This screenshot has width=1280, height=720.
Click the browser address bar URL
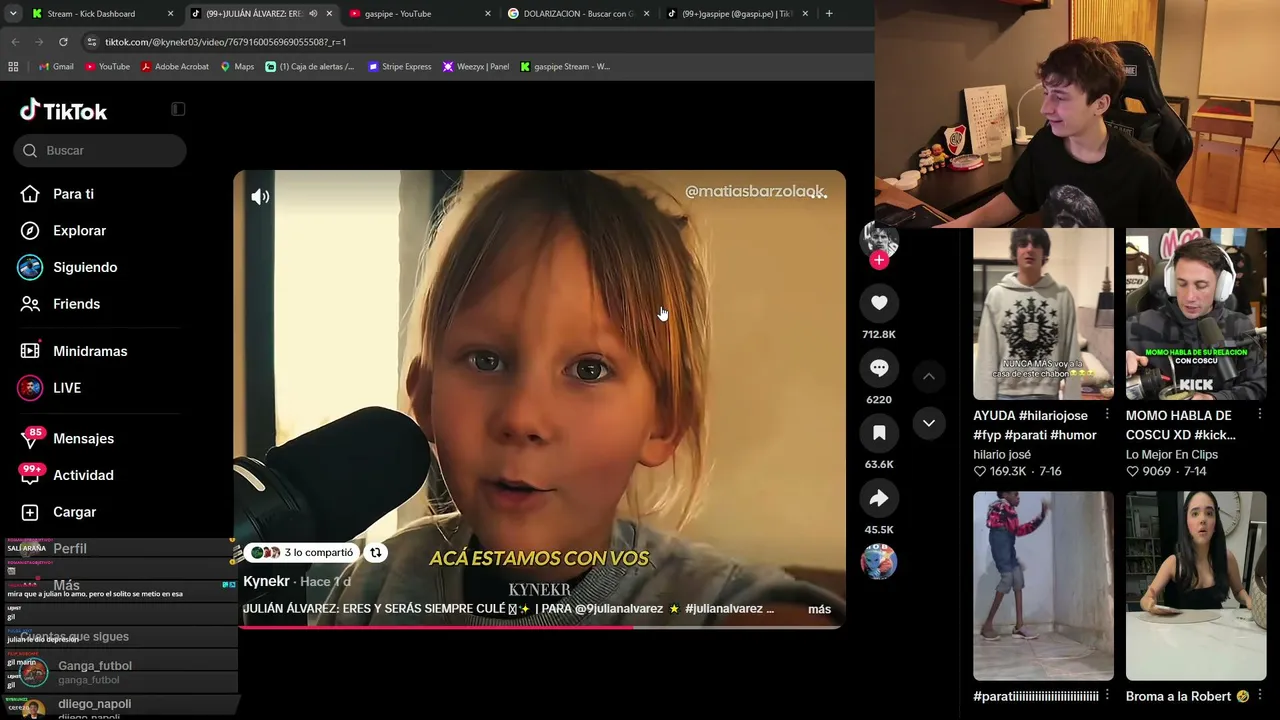226,42
